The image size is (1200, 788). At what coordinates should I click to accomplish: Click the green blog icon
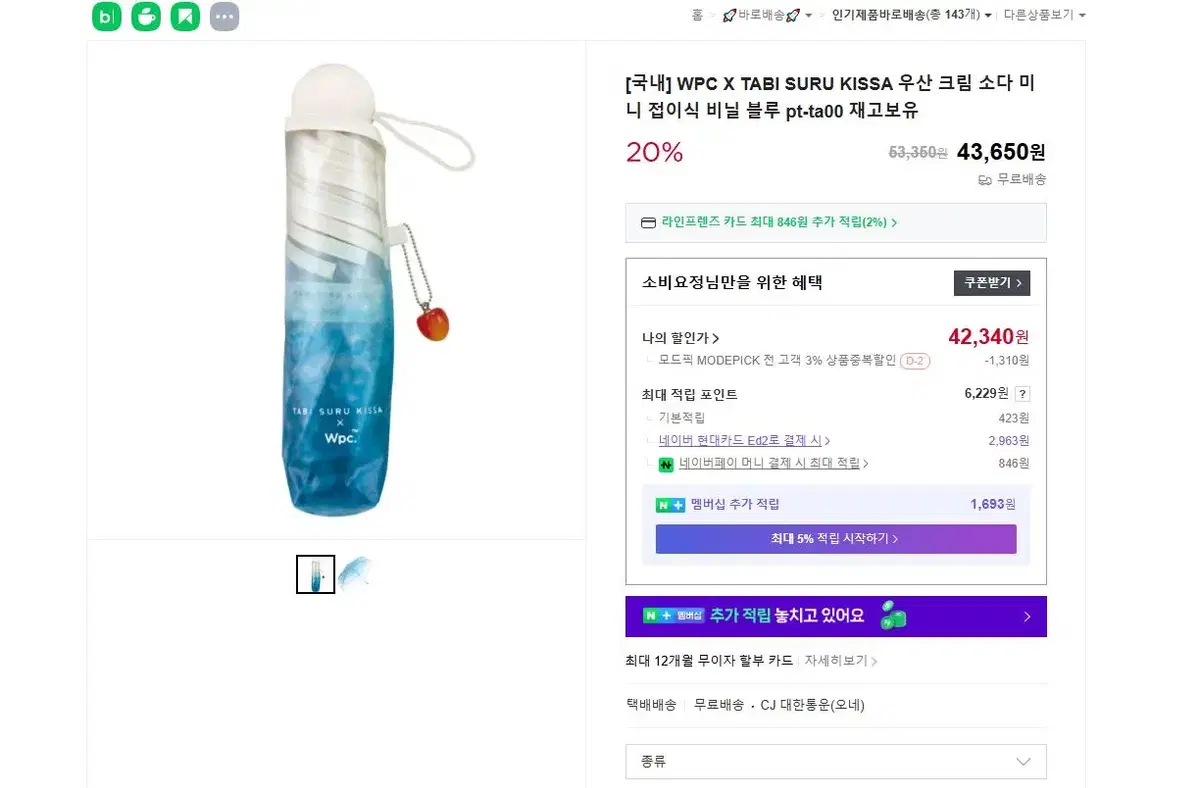click(106, 17)
